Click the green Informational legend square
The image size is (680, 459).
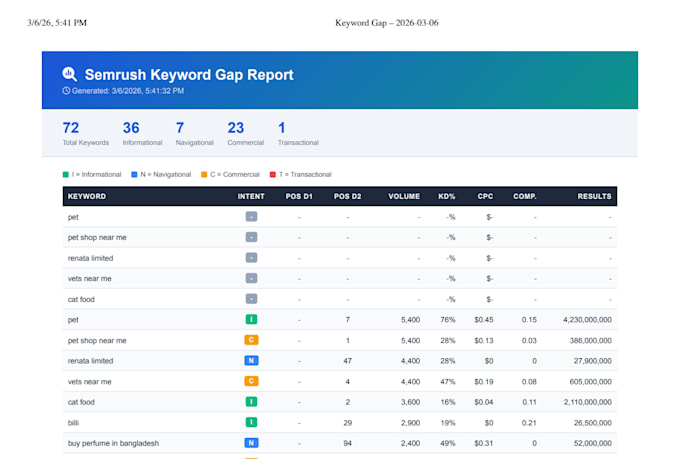click(65, 174)
